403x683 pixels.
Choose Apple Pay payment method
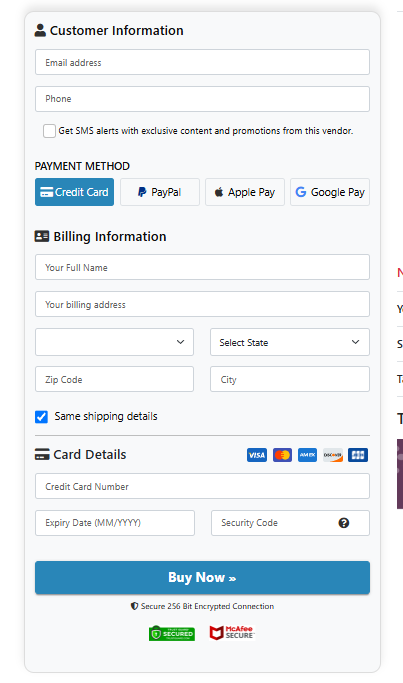point(245,192)
